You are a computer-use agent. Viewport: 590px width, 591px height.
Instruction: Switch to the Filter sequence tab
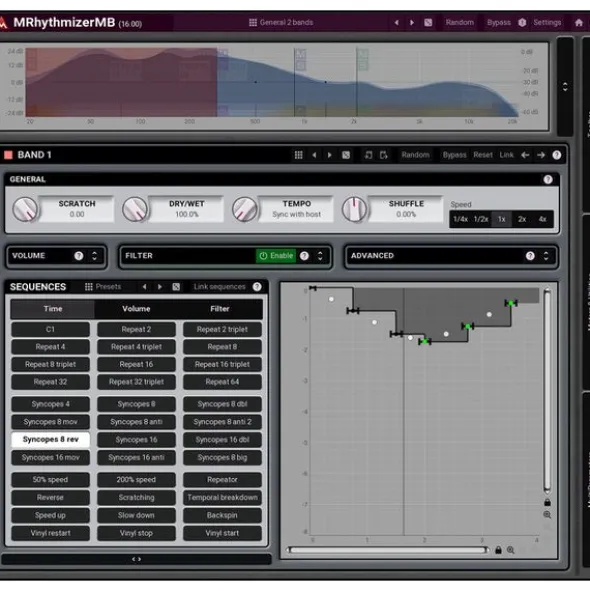pos(220,309)
